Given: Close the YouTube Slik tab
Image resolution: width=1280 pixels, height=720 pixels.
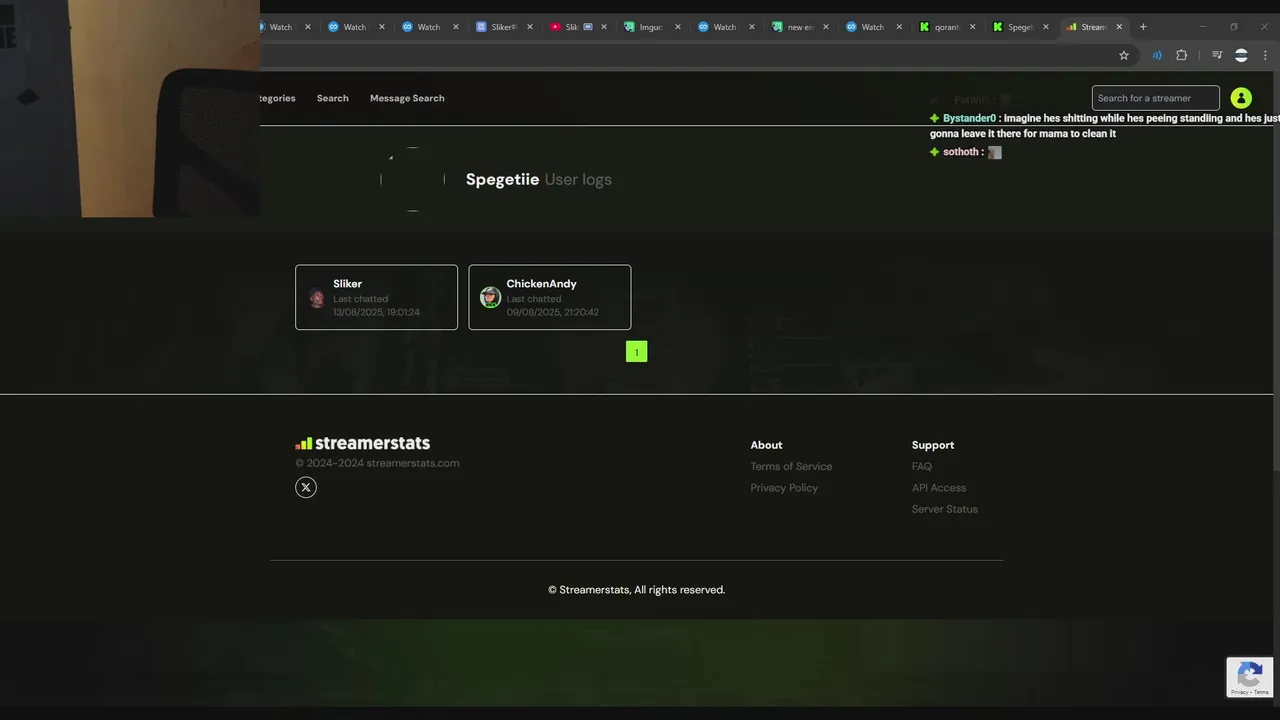Looking at the screenshot, I should pyautogui.click(x=603, y=27).
